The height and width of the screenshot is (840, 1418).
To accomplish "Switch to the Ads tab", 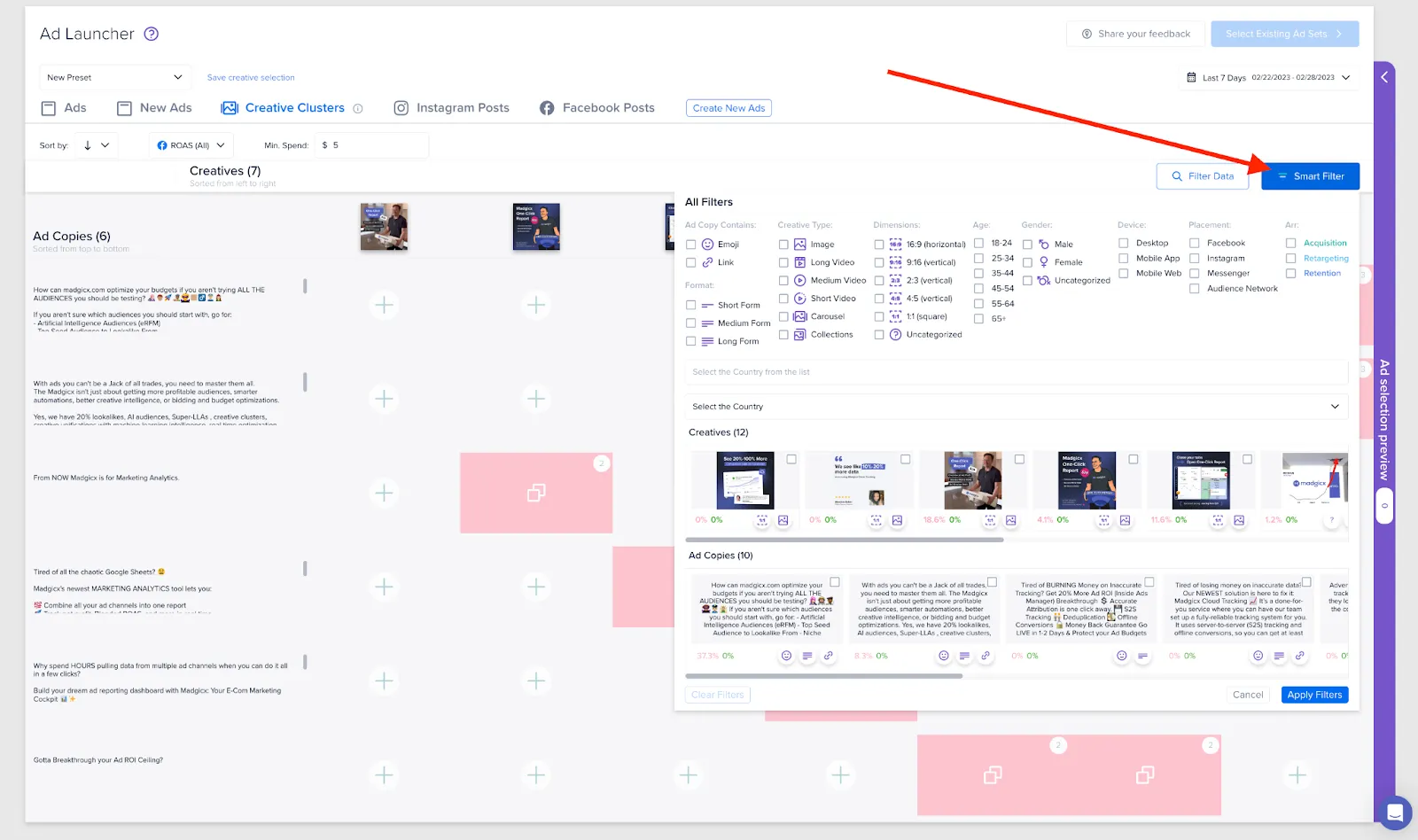I will click(64, 108).
